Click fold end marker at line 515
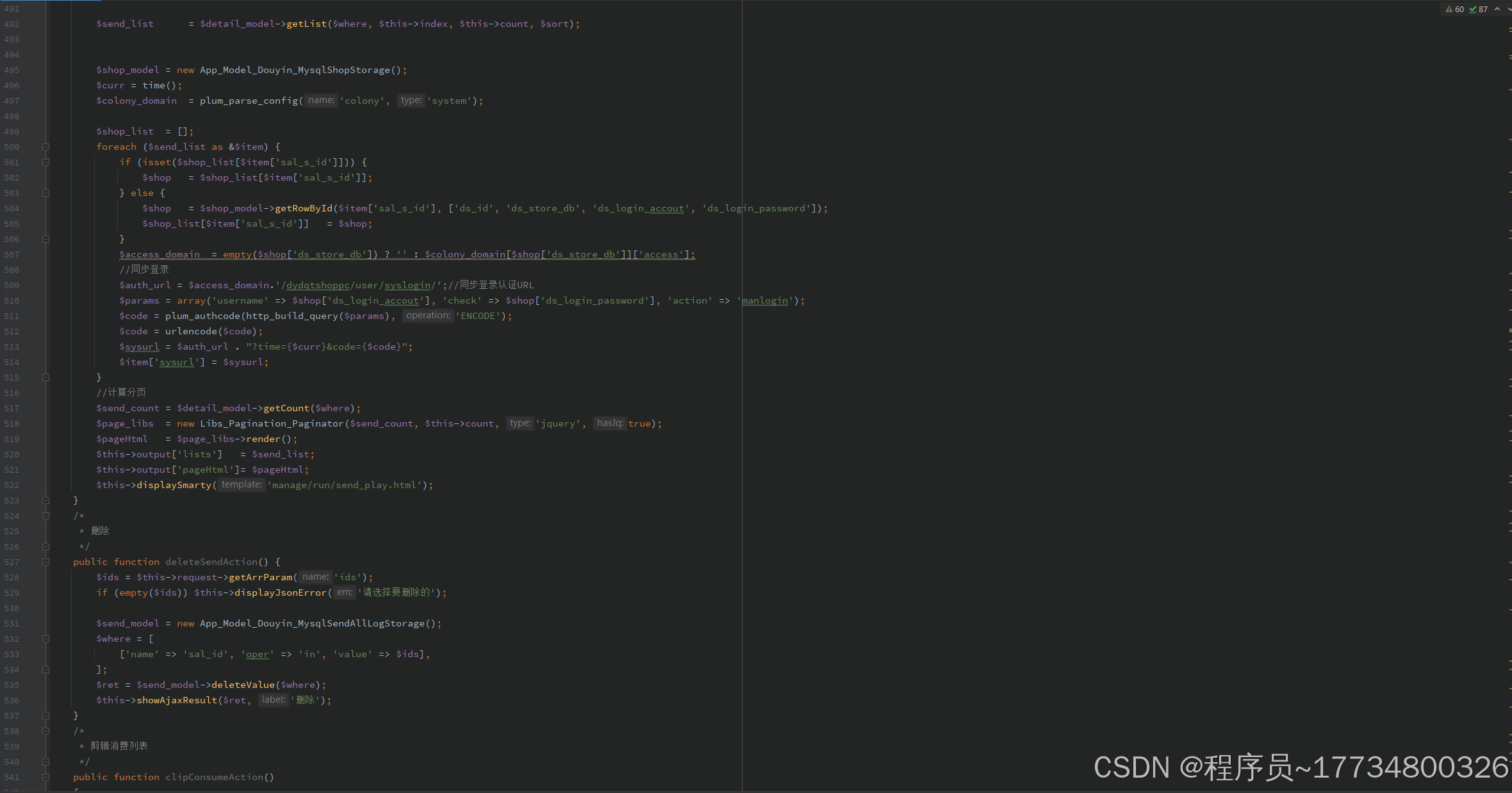 coord(45,377)
